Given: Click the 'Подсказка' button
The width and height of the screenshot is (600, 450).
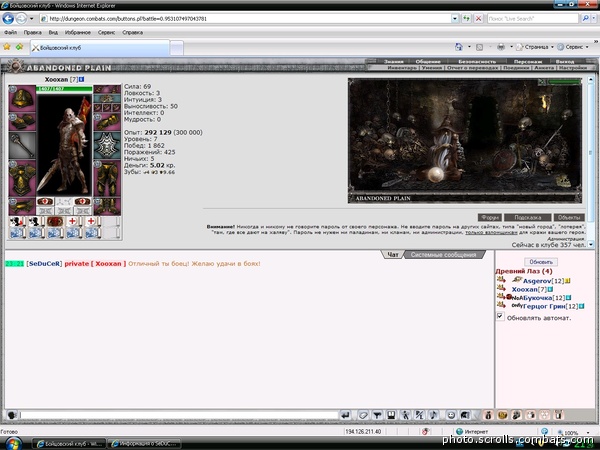Looking at the screenshot, I should (528, 217).
